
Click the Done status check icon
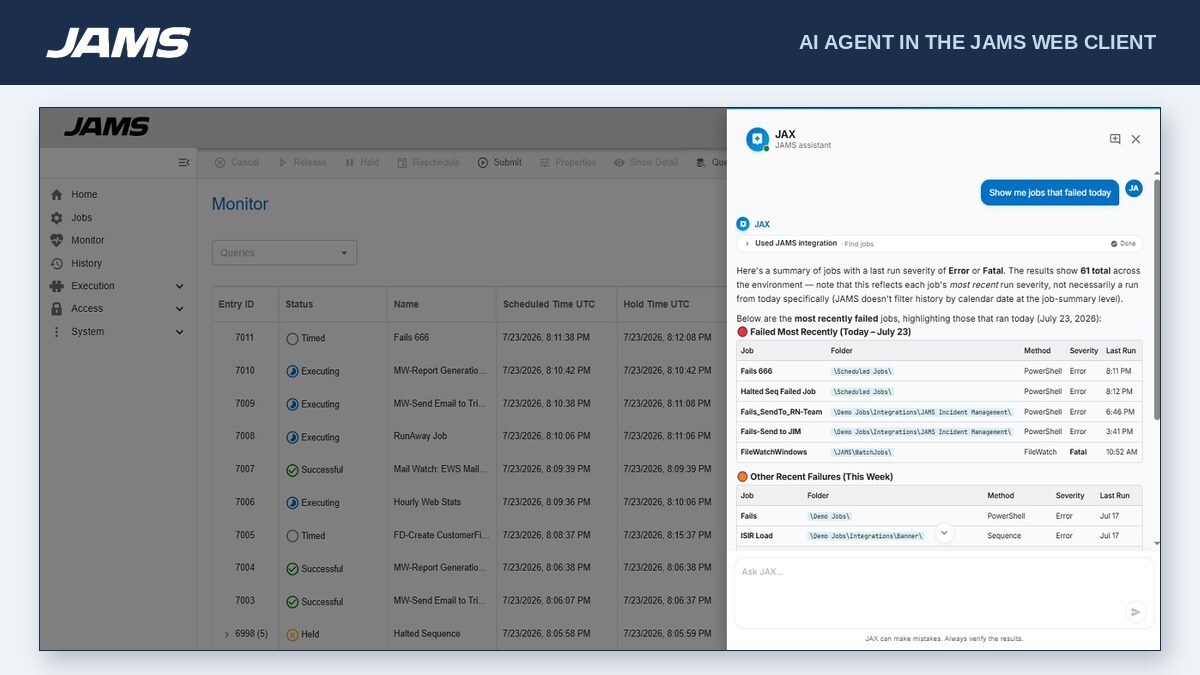coord(1114,243)
